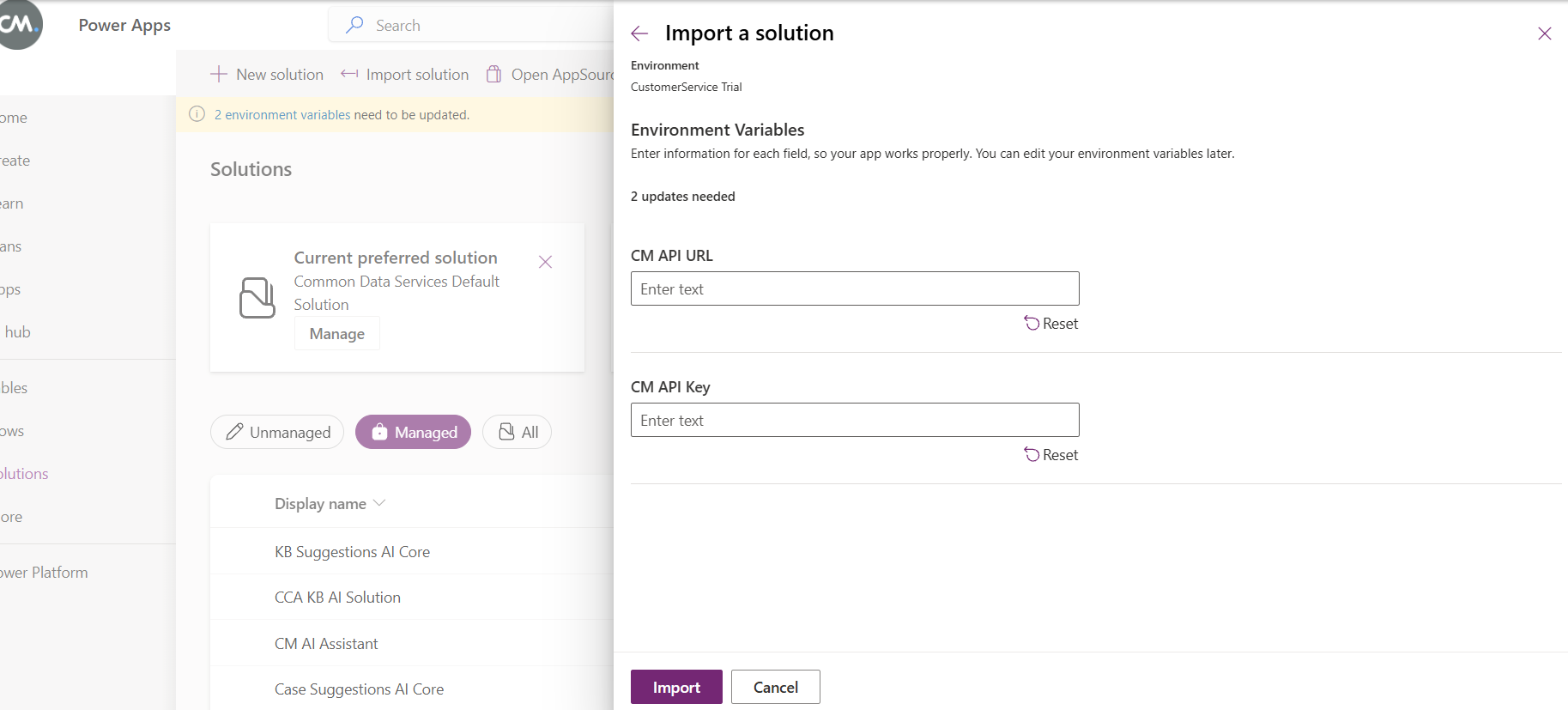Click the info icon in the warning banner
The height and width of the screenshot is (710, 1568).
coord(197,114)
